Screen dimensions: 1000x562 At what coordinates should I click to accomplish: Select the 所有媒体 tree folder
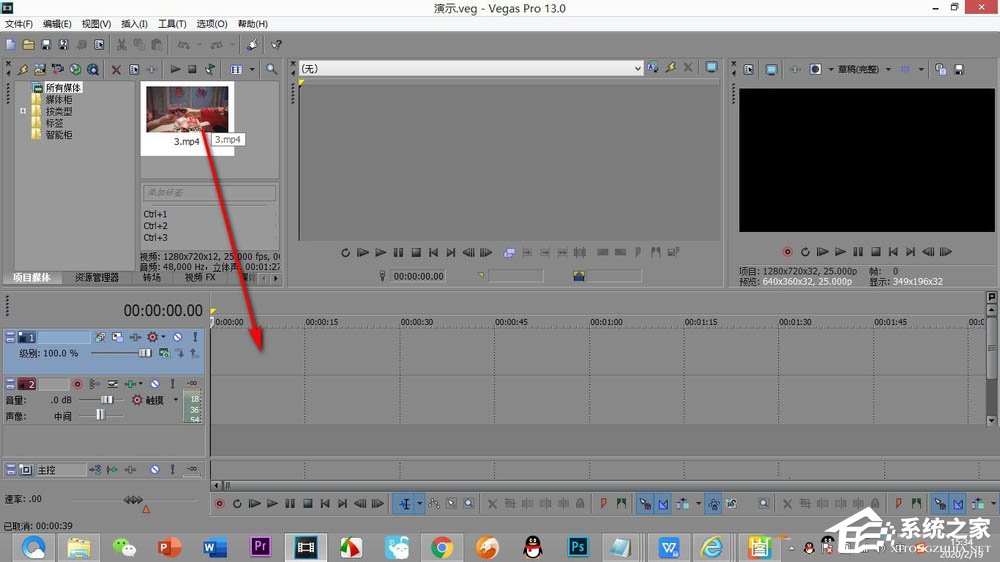[x=62, y=87]
